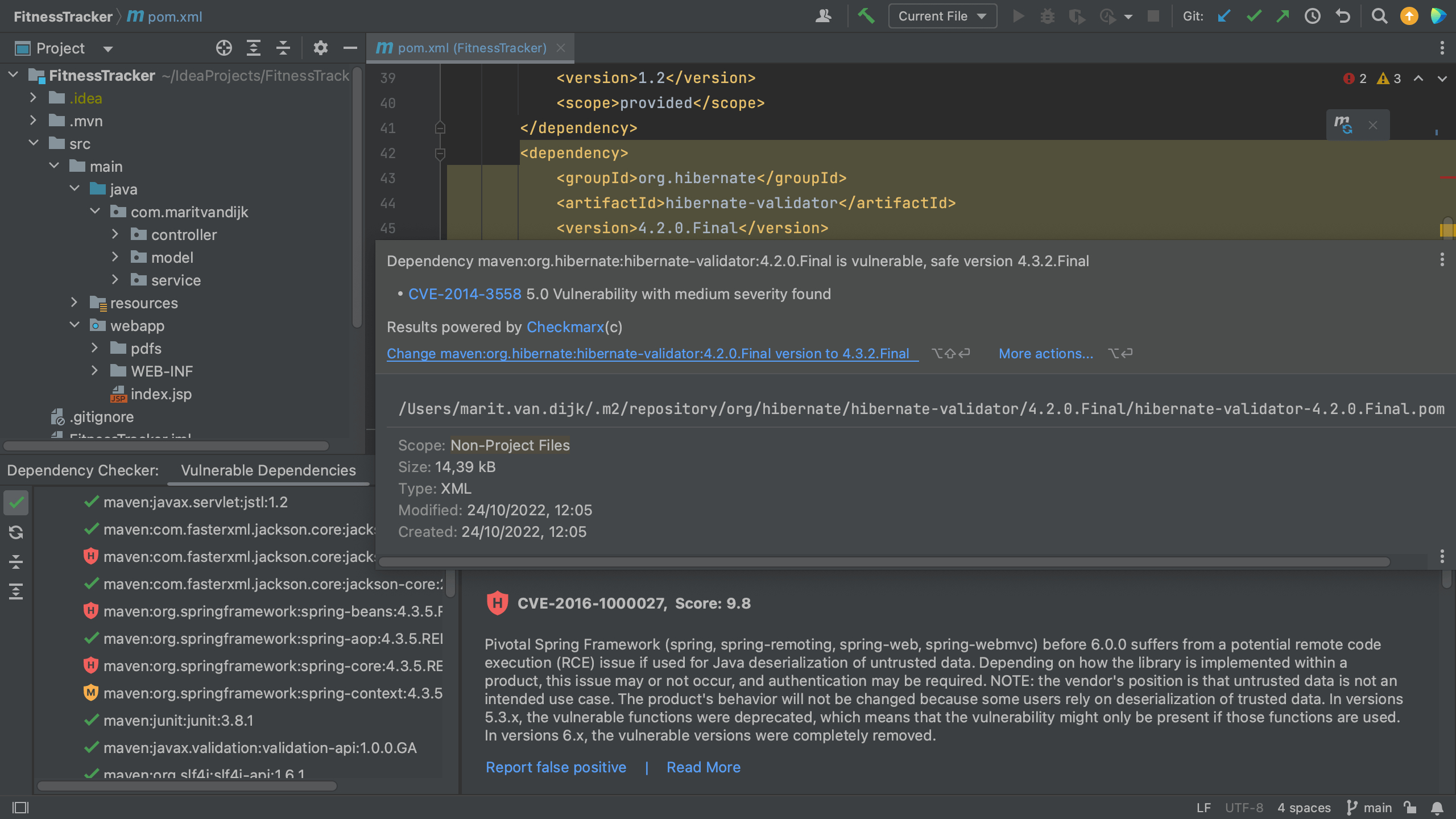Click Load Maven Changes floating icon
1456x819 pixels.
pos(1343,125)
